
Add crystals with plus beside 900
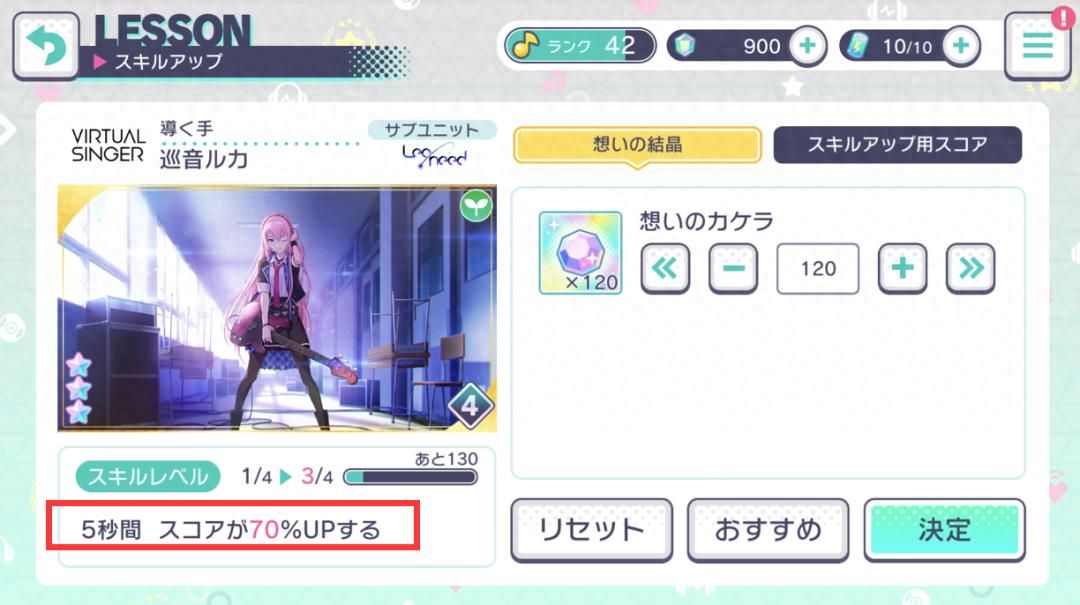[807, 46]
